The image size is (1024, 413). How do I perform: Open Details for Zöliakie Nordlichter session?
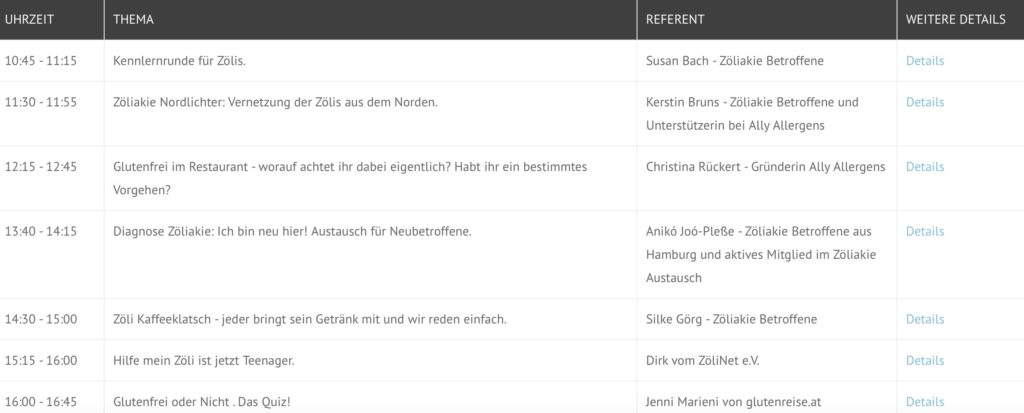[924, 102]
